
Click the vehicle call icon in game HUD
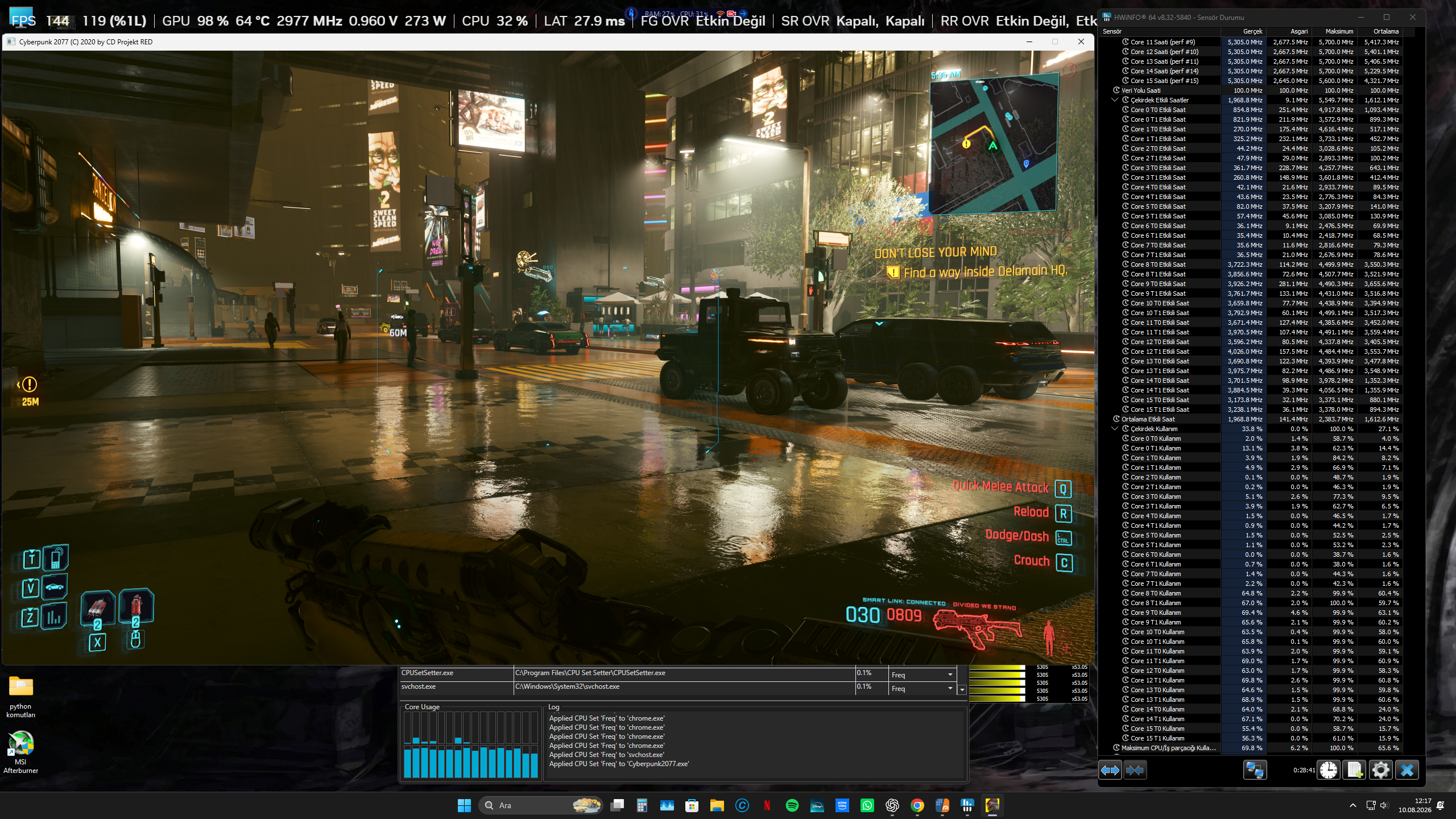55,588
